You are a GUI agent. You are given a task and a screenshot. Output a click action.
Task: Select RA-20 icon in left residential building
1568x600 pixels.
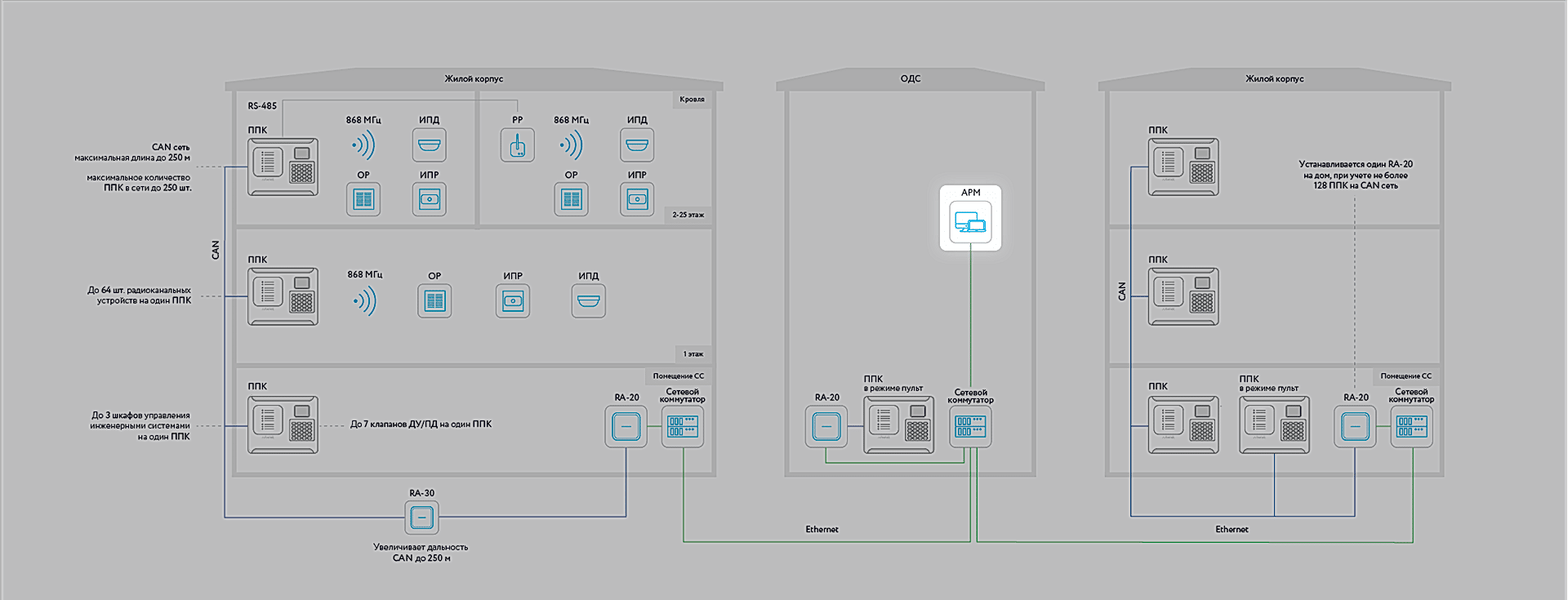point(626,426)
